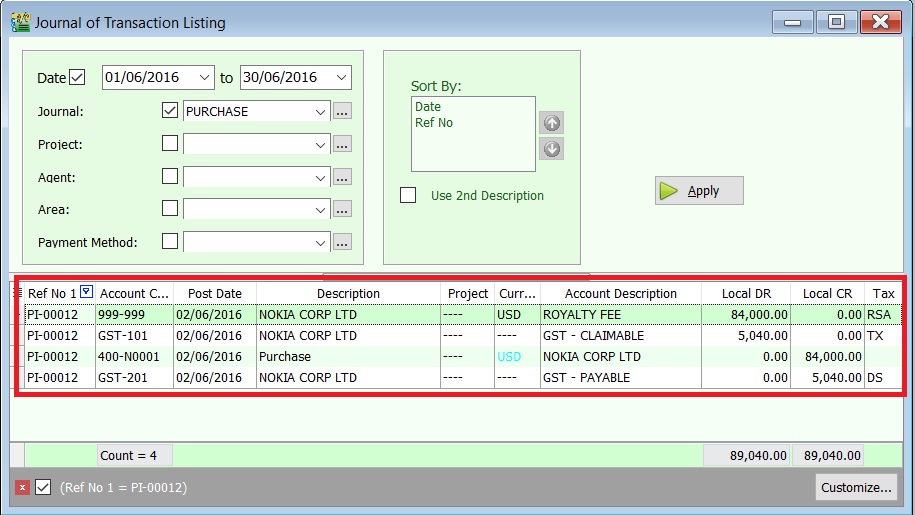The height and width of the screenshot is (515, 915).
Task: Remove the filter using red x icon
Action: [x=22, y=488]
